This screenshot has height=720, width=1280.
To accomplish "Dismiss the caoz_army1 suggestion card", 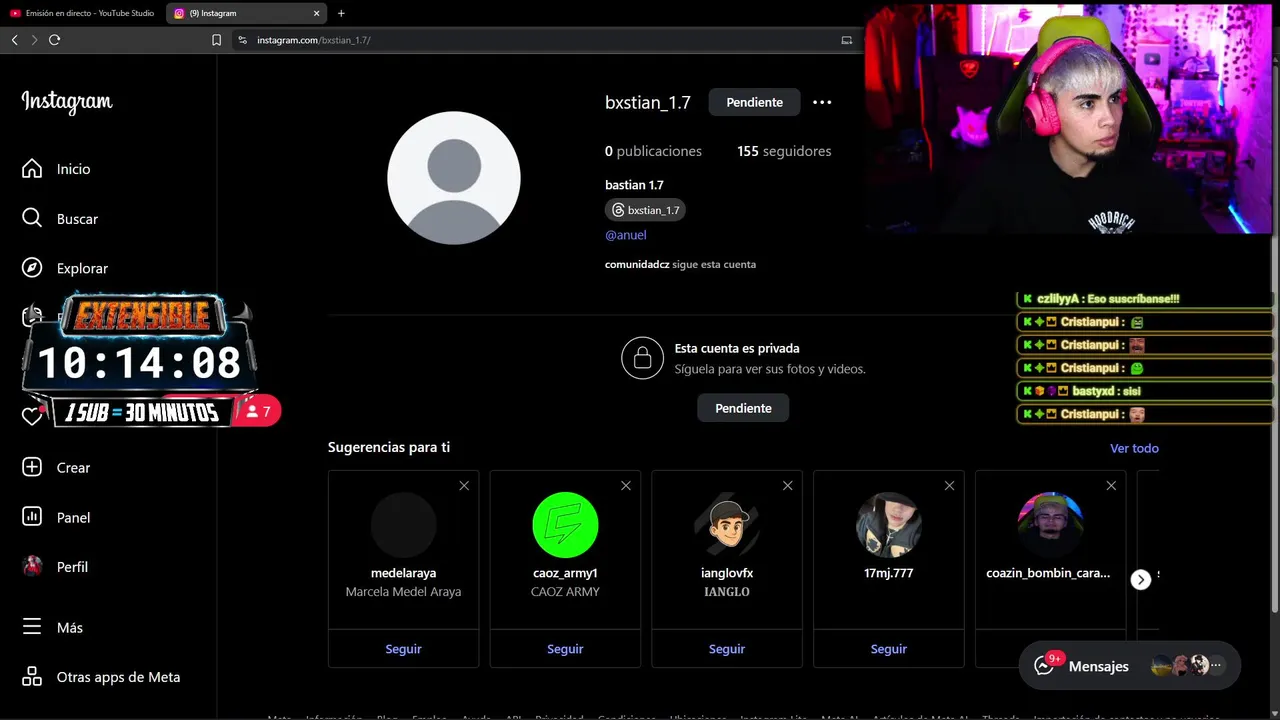I will 626,486.
